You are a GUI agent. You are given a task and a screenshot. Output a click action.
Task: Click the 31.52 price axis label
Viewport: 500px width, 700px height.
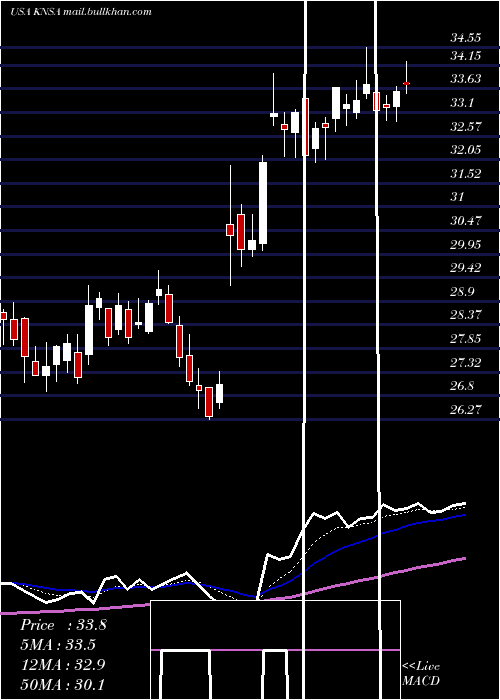465,174
